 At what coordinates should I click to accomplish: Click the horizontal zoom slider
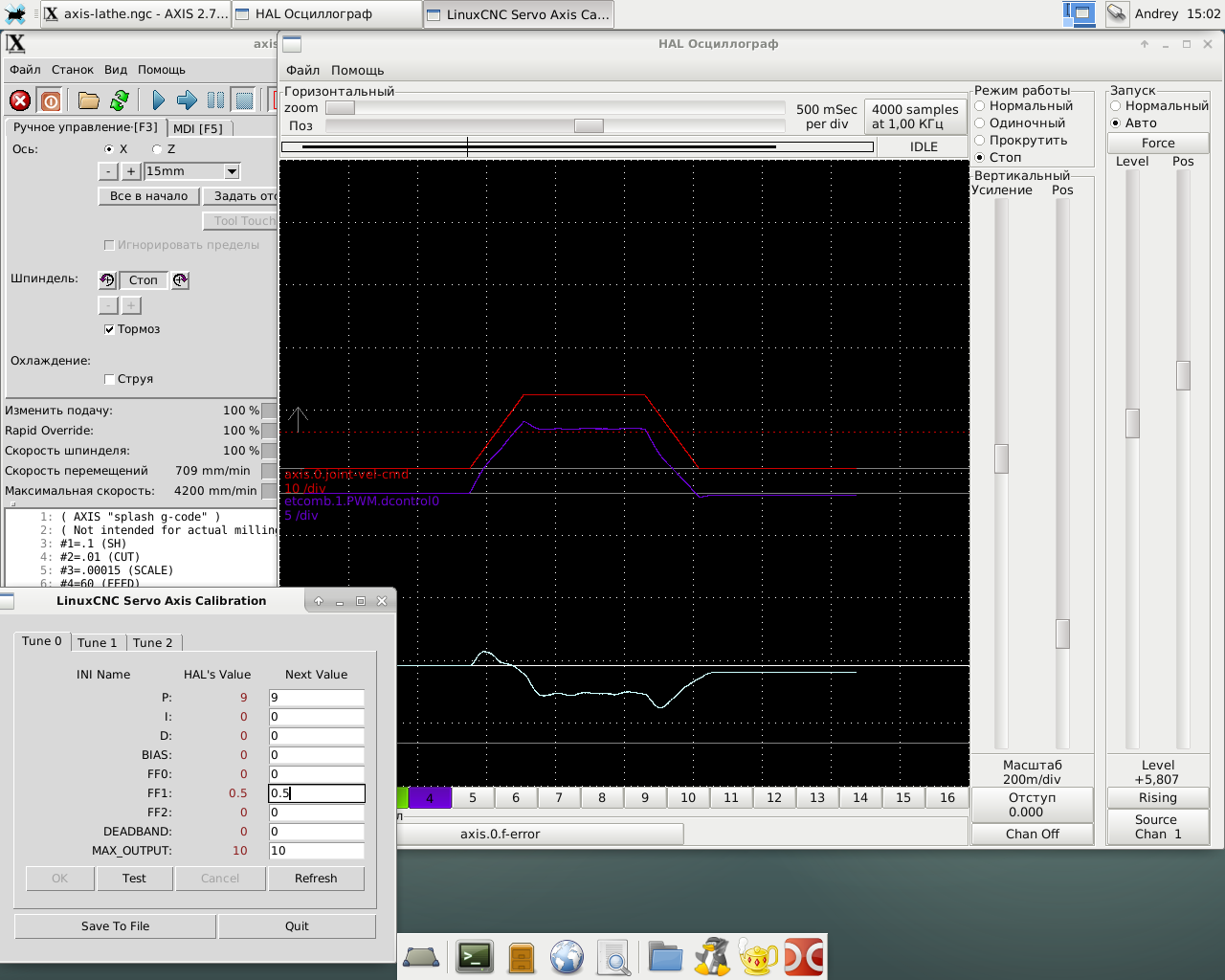340,108
